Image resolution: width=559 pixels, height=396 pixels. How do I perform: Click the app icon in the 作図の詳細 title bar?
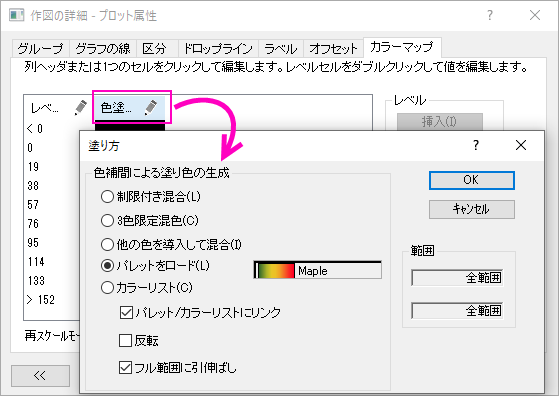[17, 15]
